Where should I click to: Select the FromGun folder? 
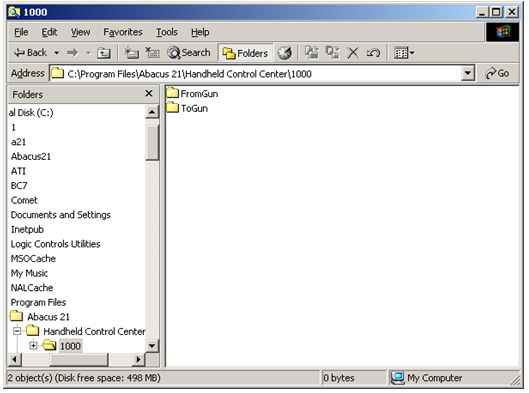click(192, 93)
